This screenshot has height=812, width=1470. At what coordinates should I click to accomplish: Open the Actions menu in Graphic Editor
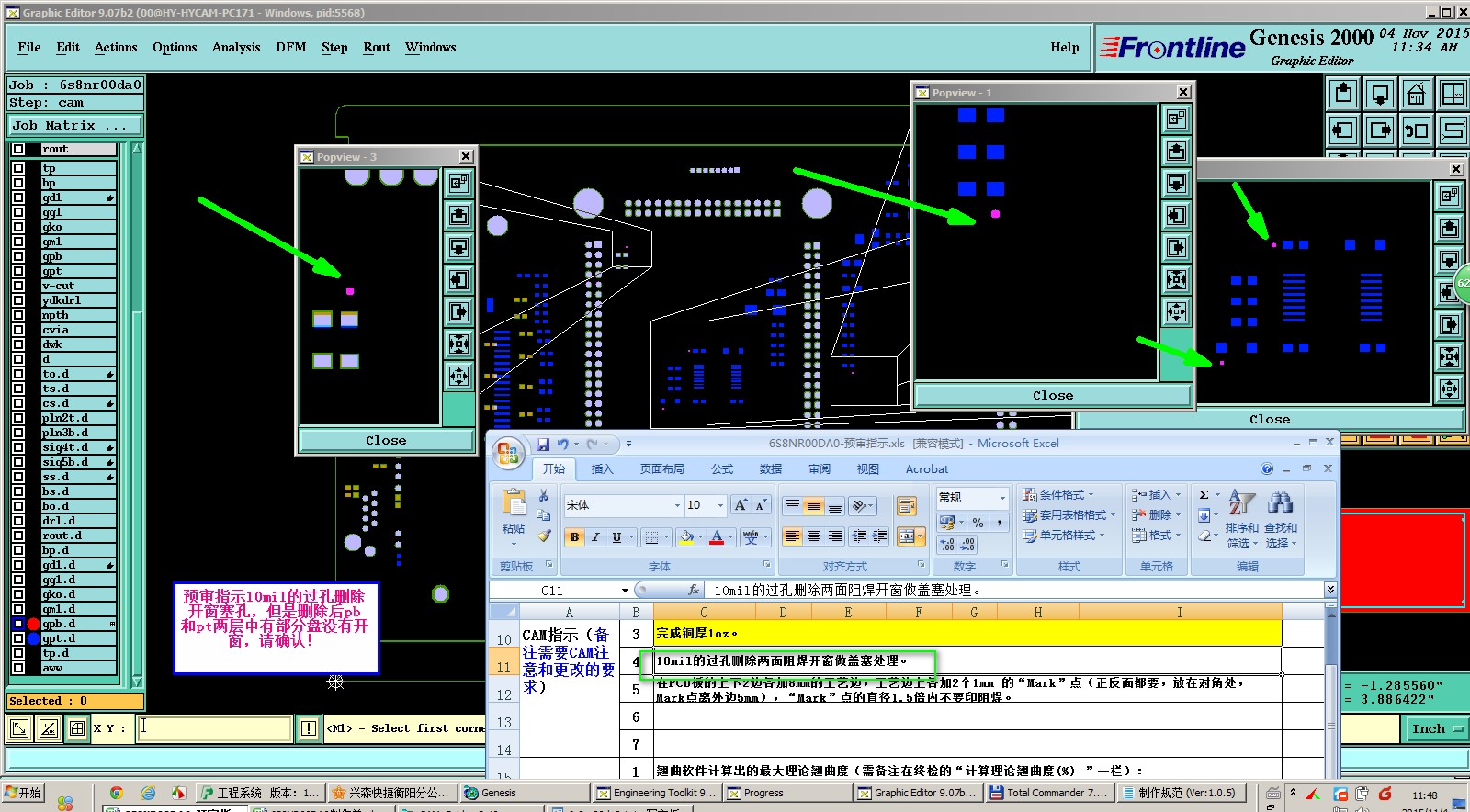[116, 48]
